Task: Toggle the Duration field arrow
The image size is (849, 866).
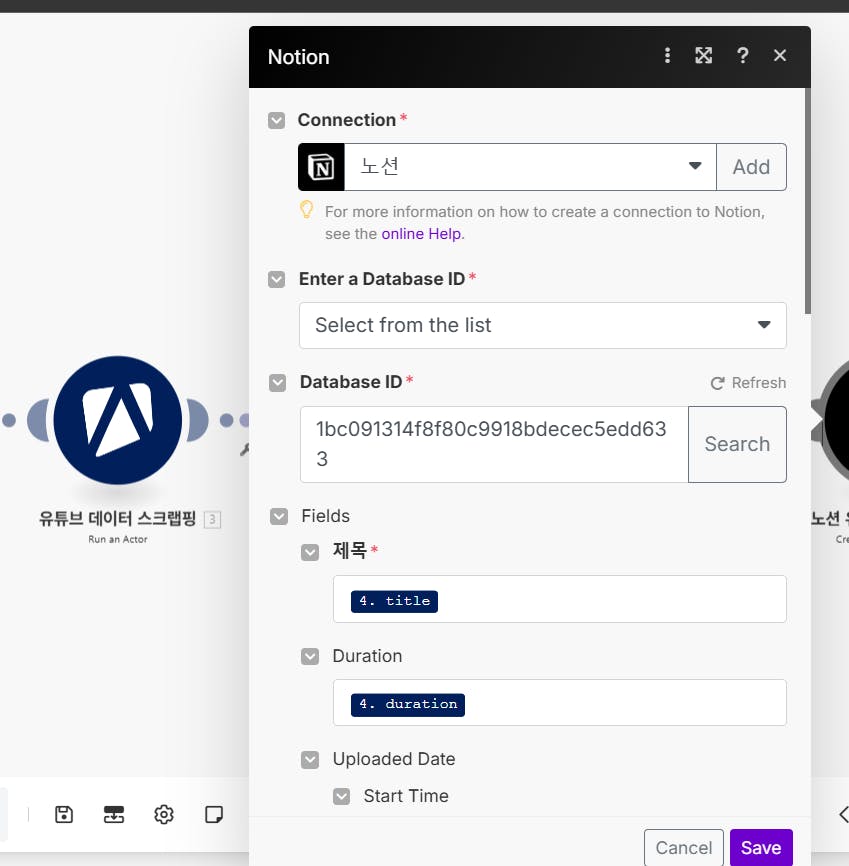Action: pos(310,656)
